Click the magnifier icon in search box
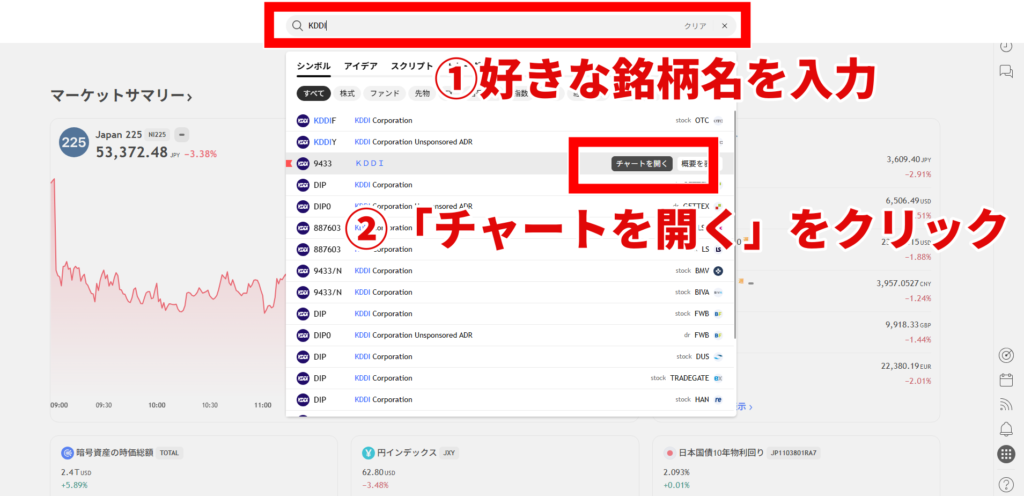1024x496 pixels. 297,26
